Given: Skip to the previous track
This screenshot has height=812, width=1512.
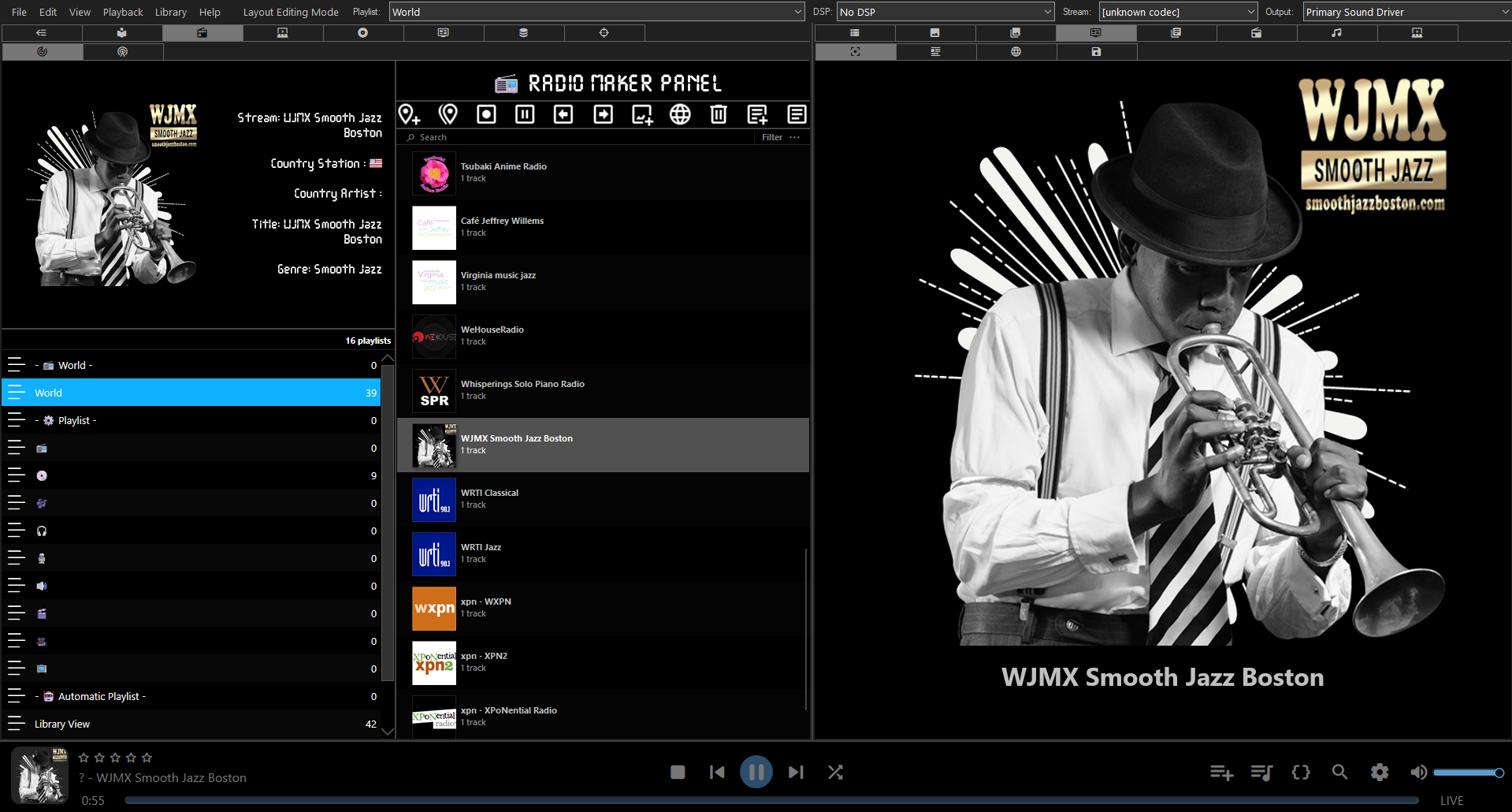Looking at the screenshot, I should (x=717, y=773).
